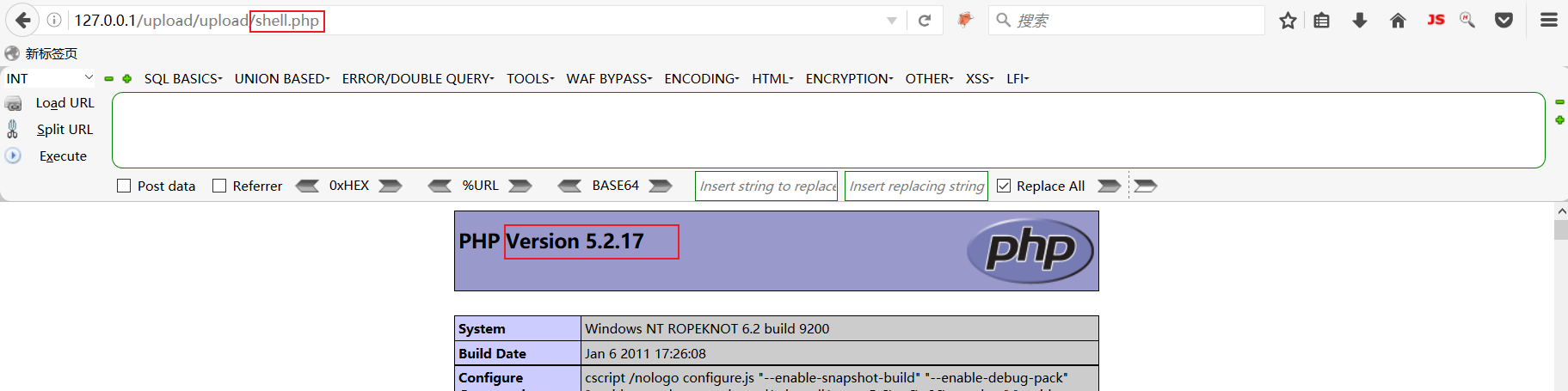Go back with the browser back arrow

(x=22, y=20)
